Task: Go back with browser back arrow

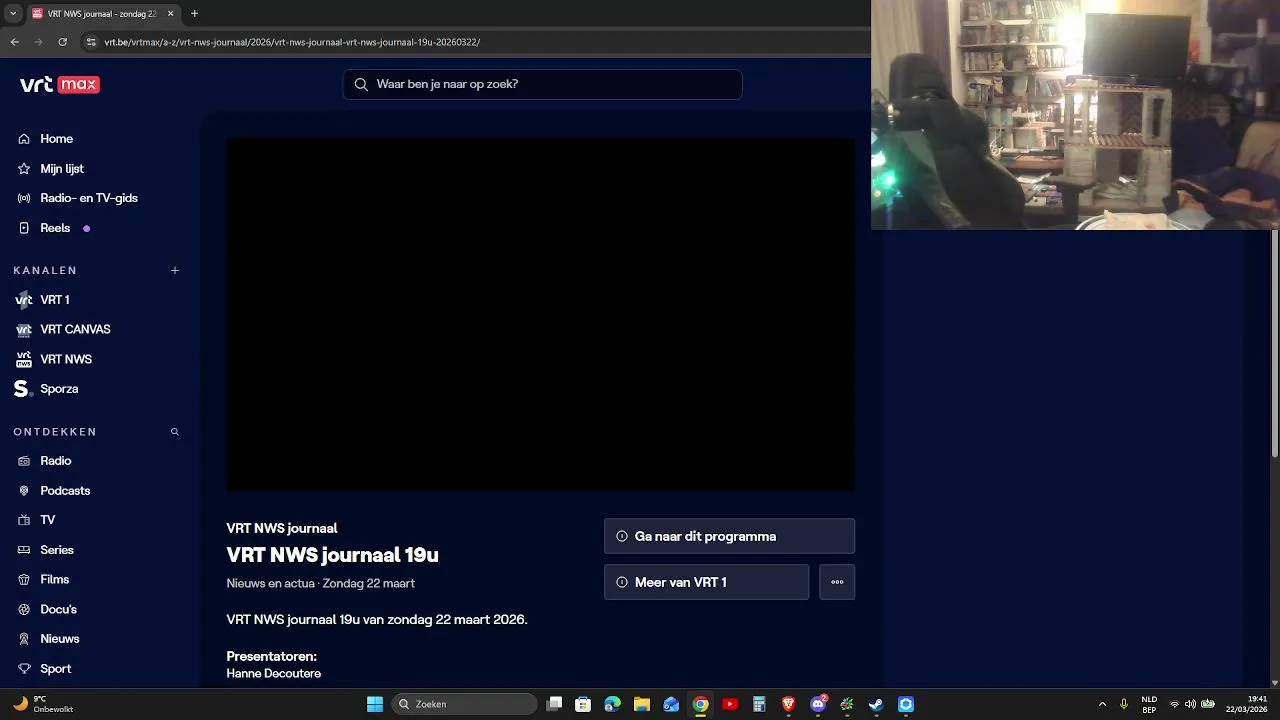Action: [14, 42]
